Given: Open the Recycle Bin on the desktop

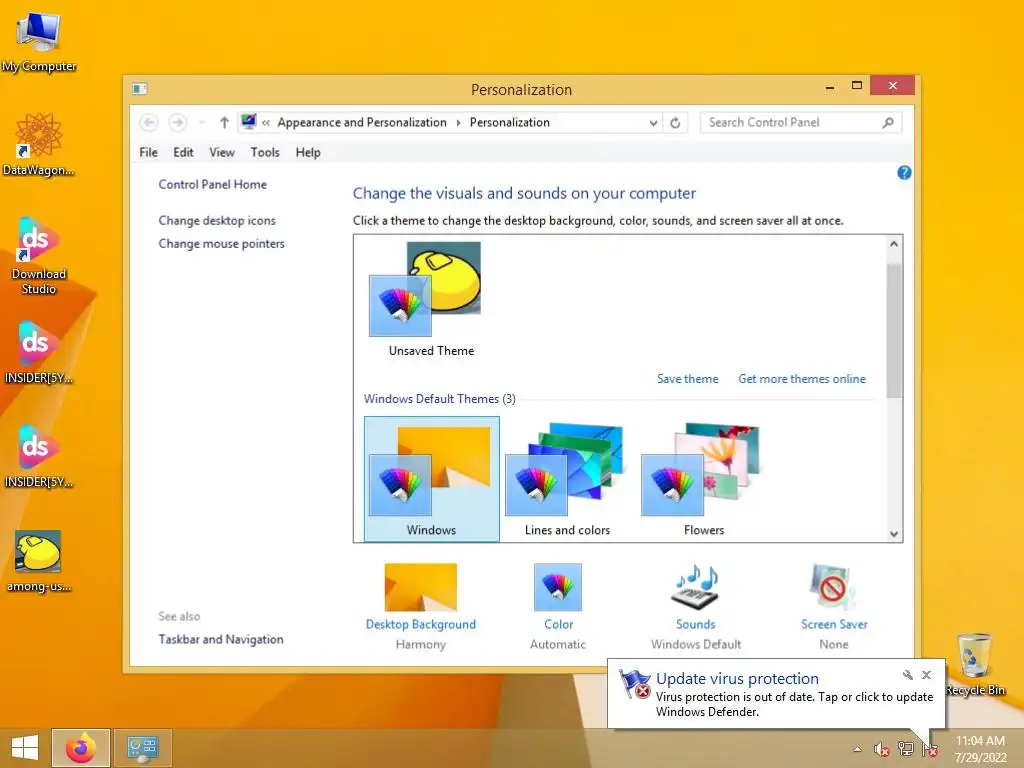Looking at the screenshot, I should tap(975, 665).
